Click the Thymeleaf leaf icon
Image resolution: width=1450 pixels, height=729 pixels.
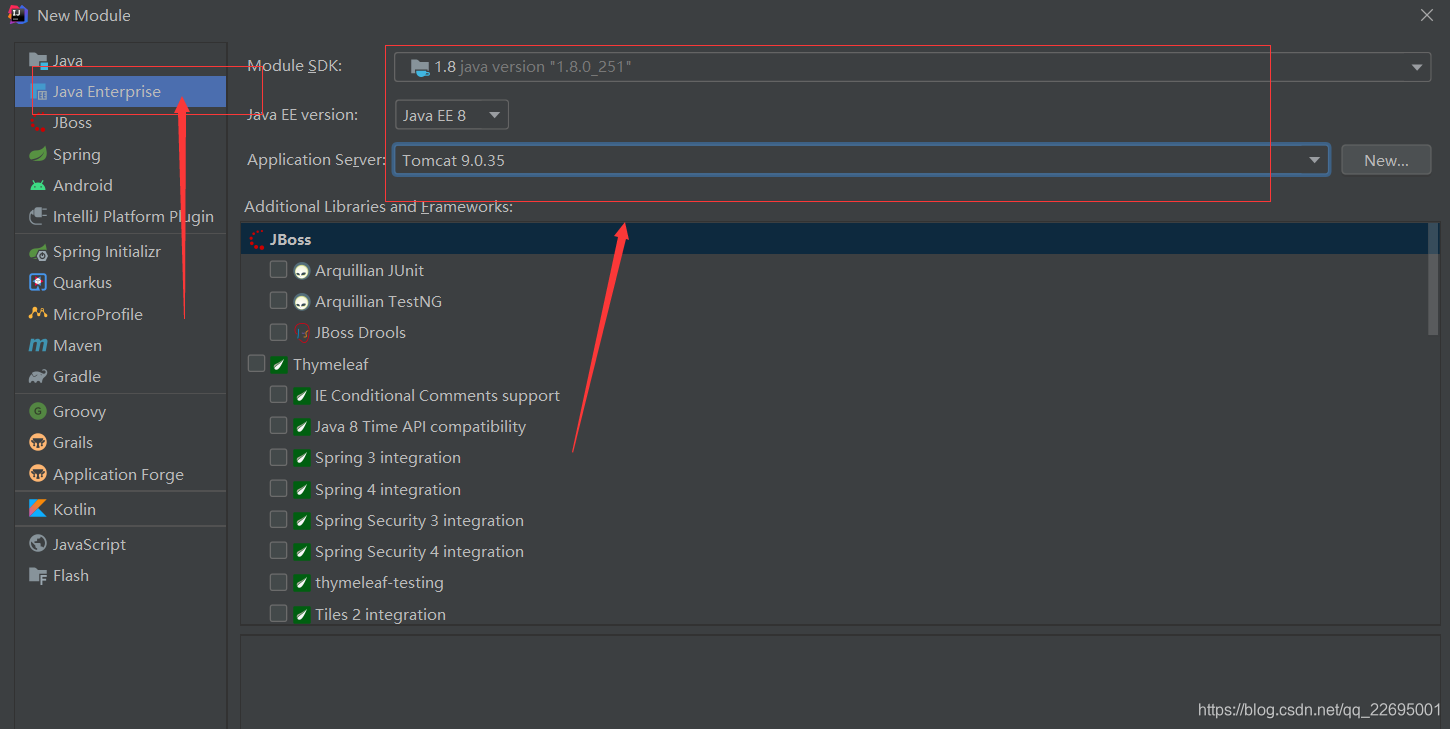279,365
